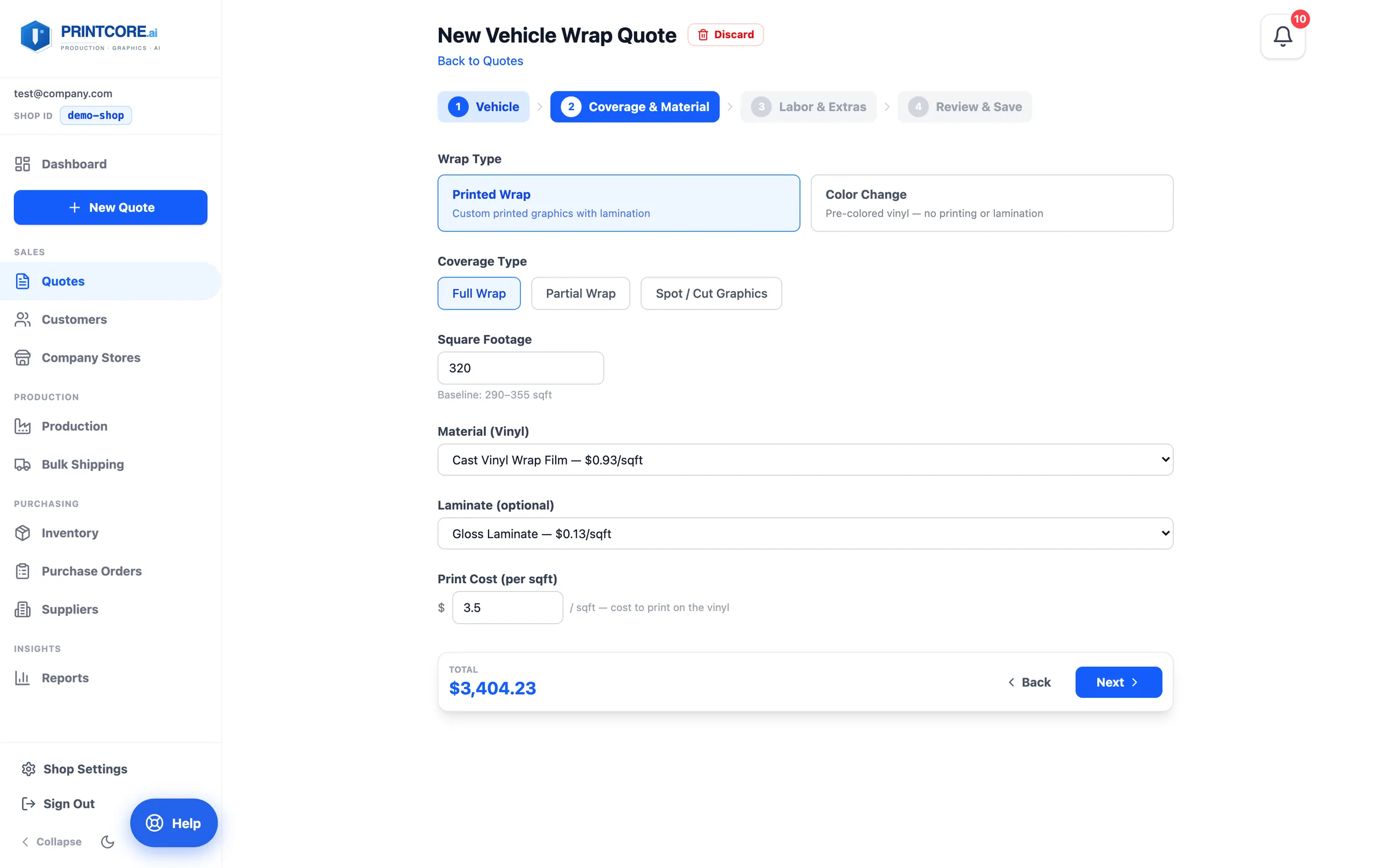The width and height of the screenshot is (1389, 868).
Task: Click the Quotes document icon
Action: (x=23, y=281)
